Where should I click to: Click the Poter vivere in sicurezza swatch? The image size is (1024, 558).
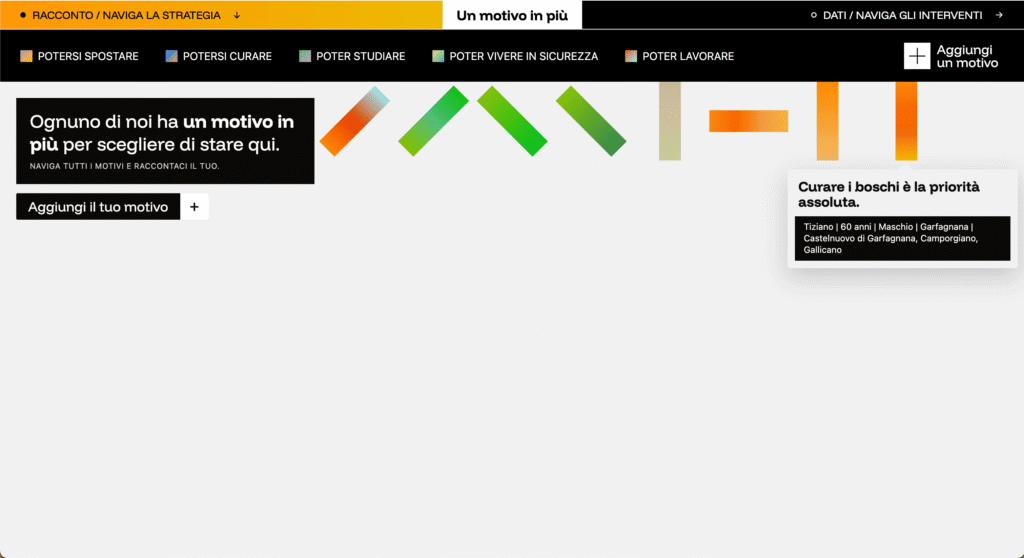coord(438,56)
